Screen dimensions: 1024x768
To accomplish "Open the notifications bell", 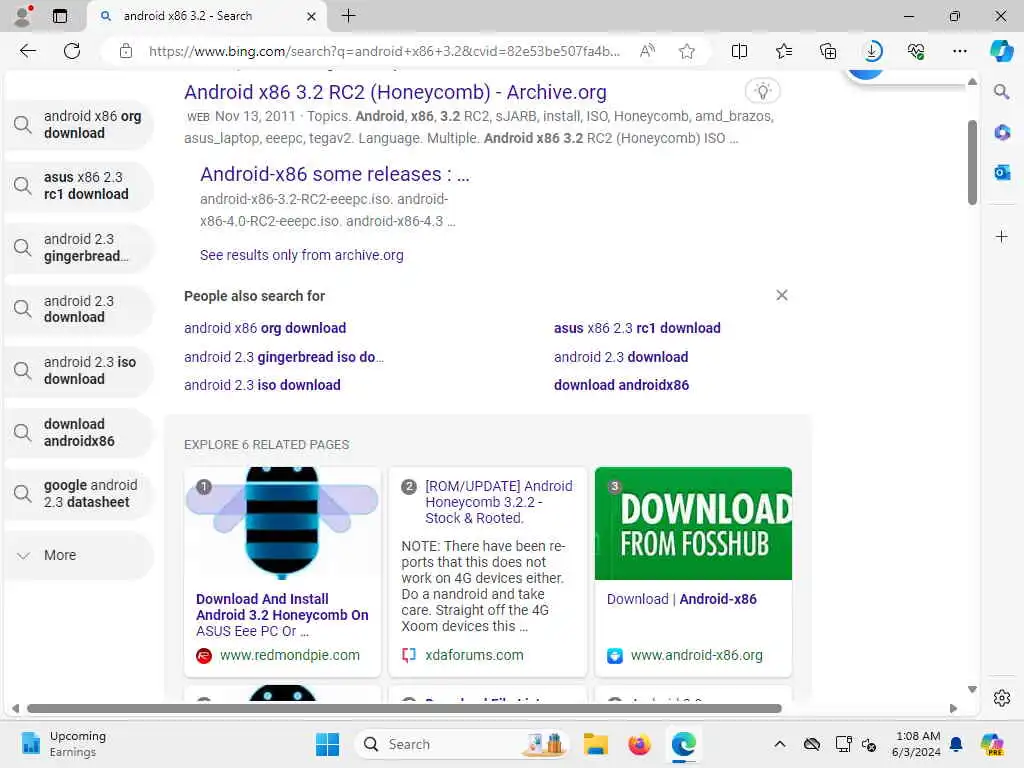I will 956,744.
